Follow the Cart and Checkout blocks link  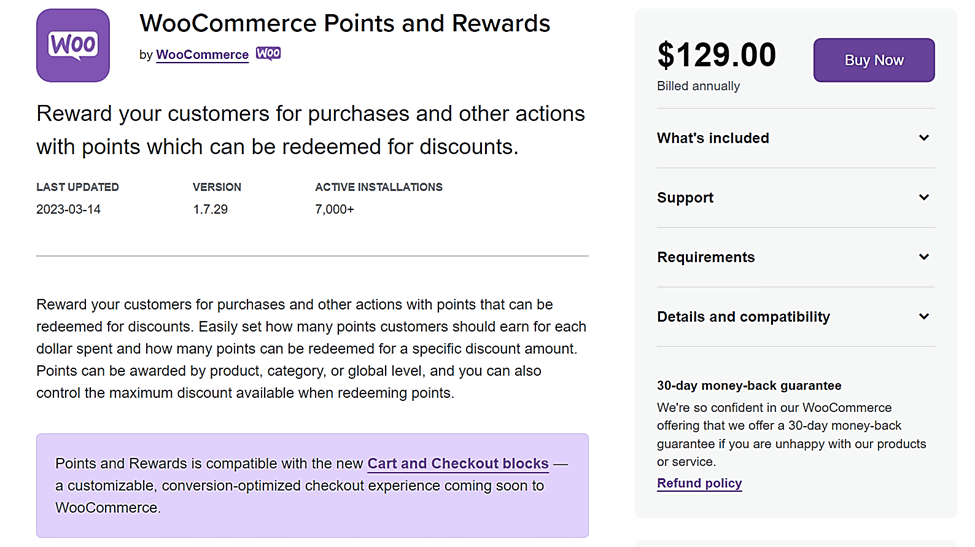pyautogui.click(x=458, y=463)
